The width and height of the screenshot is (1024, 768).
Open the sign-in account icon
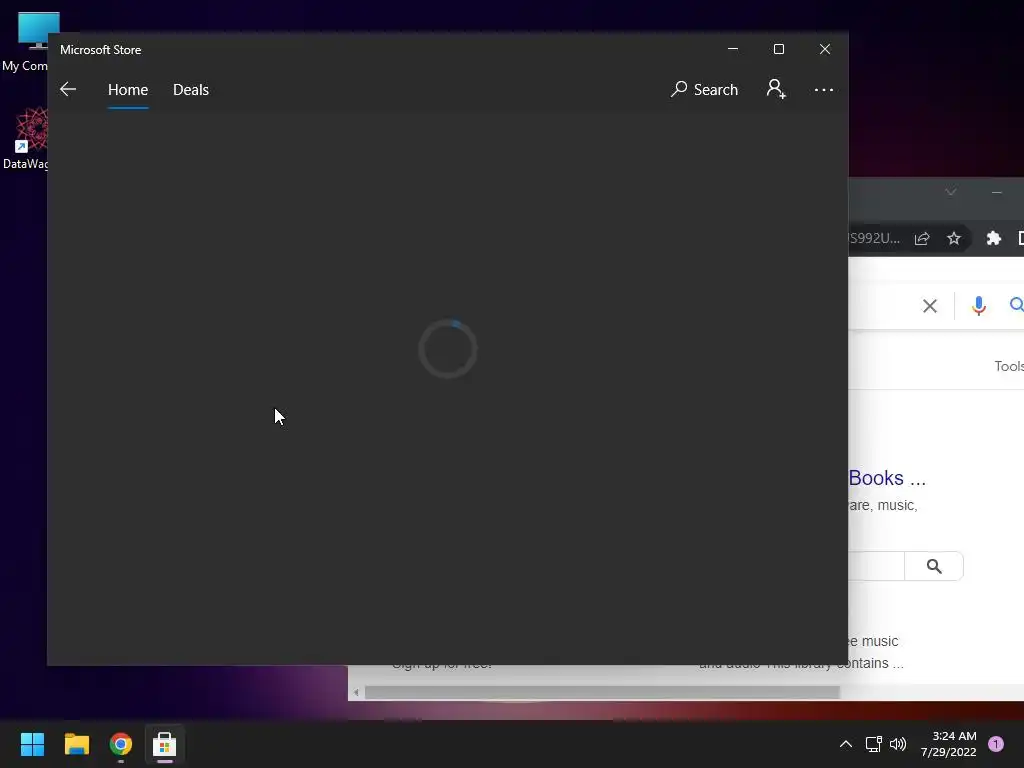pos(776,89)
